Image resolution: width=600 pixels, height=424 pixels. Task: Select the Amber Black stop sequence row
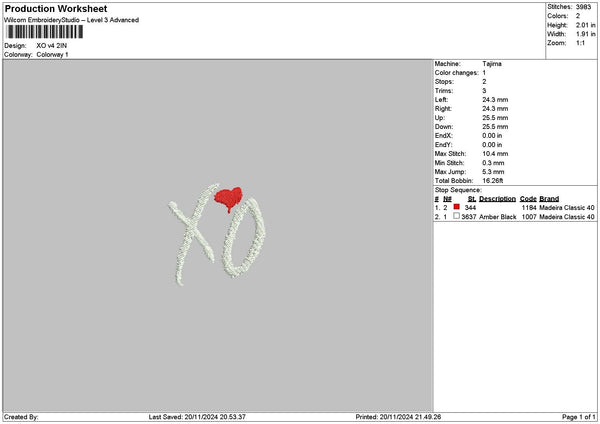(515, 217)
